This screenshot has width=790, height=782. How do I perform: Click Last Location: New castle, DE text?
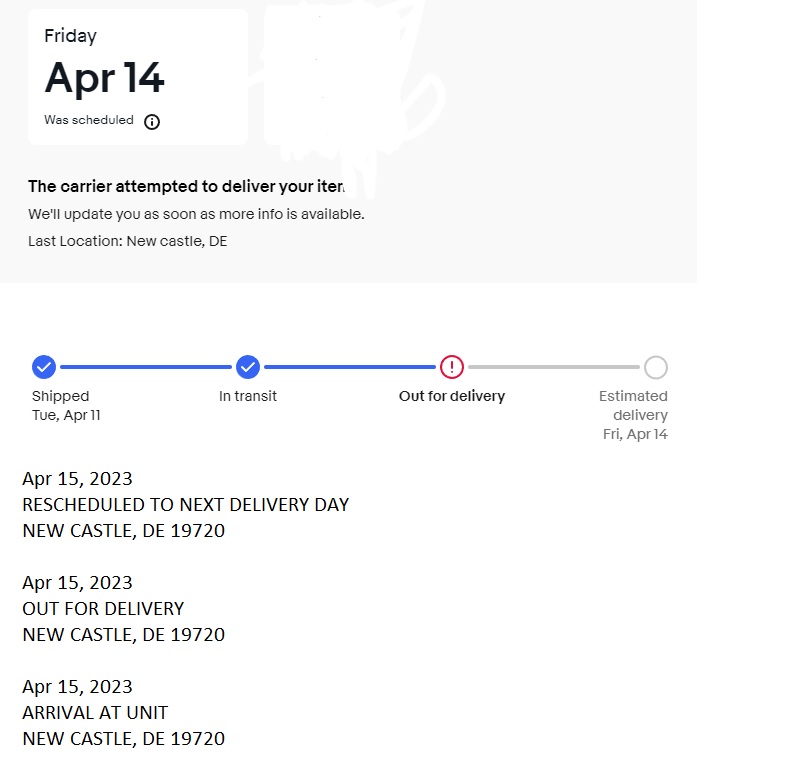(x=127, y=241)
